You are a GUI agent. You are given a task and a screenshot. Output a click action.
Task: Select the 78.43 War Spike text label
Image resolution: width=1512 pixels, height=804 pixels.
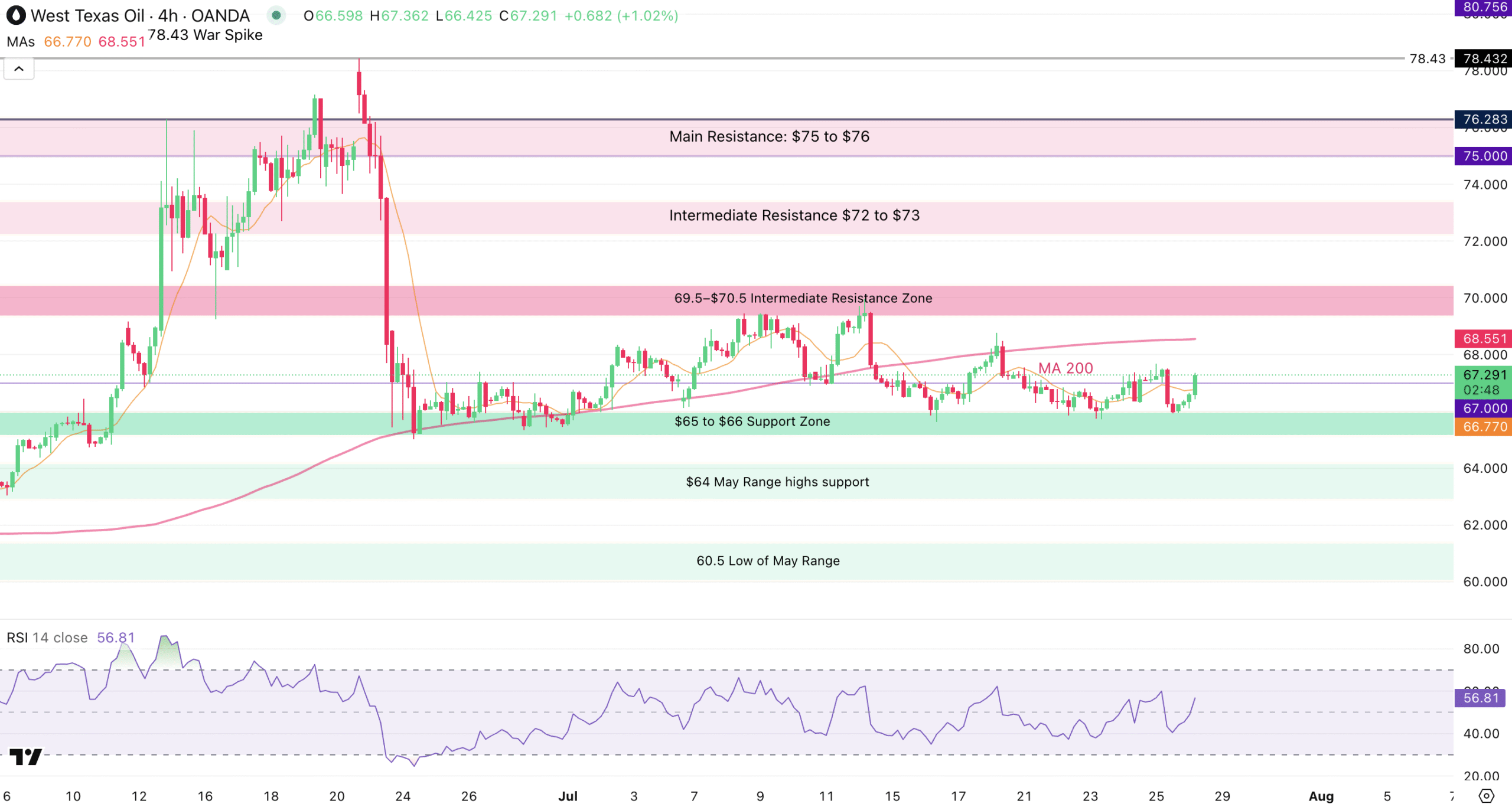(205, 35)
